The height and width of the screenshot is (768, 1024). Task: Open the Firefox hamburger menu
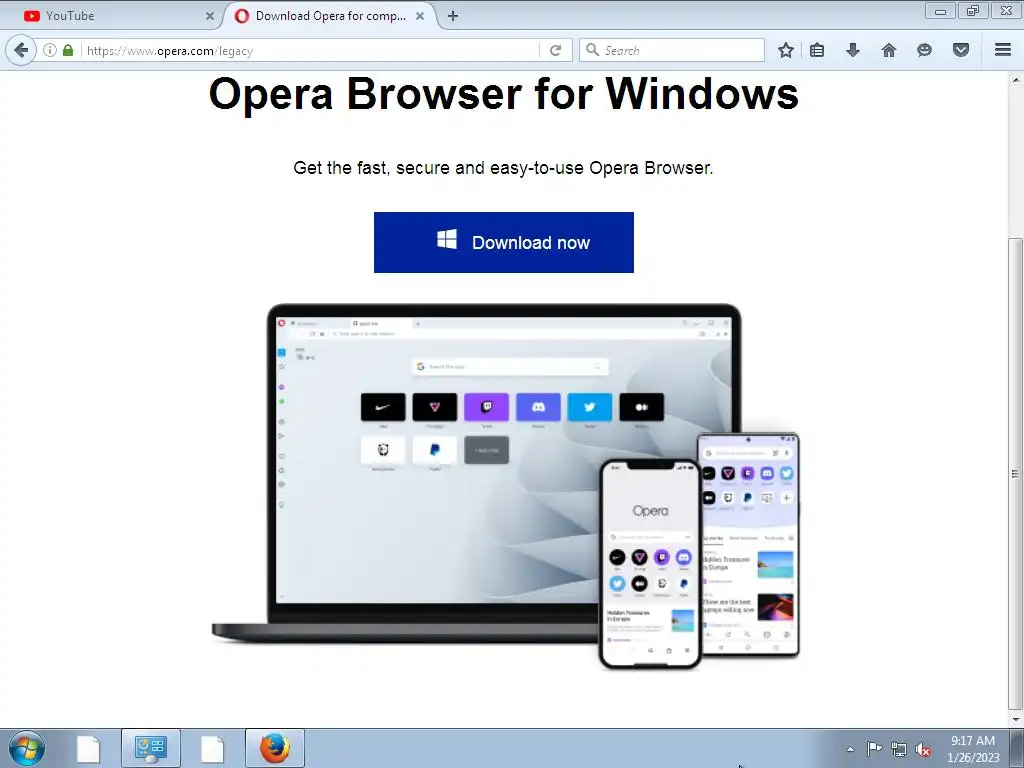(1003, 50)
